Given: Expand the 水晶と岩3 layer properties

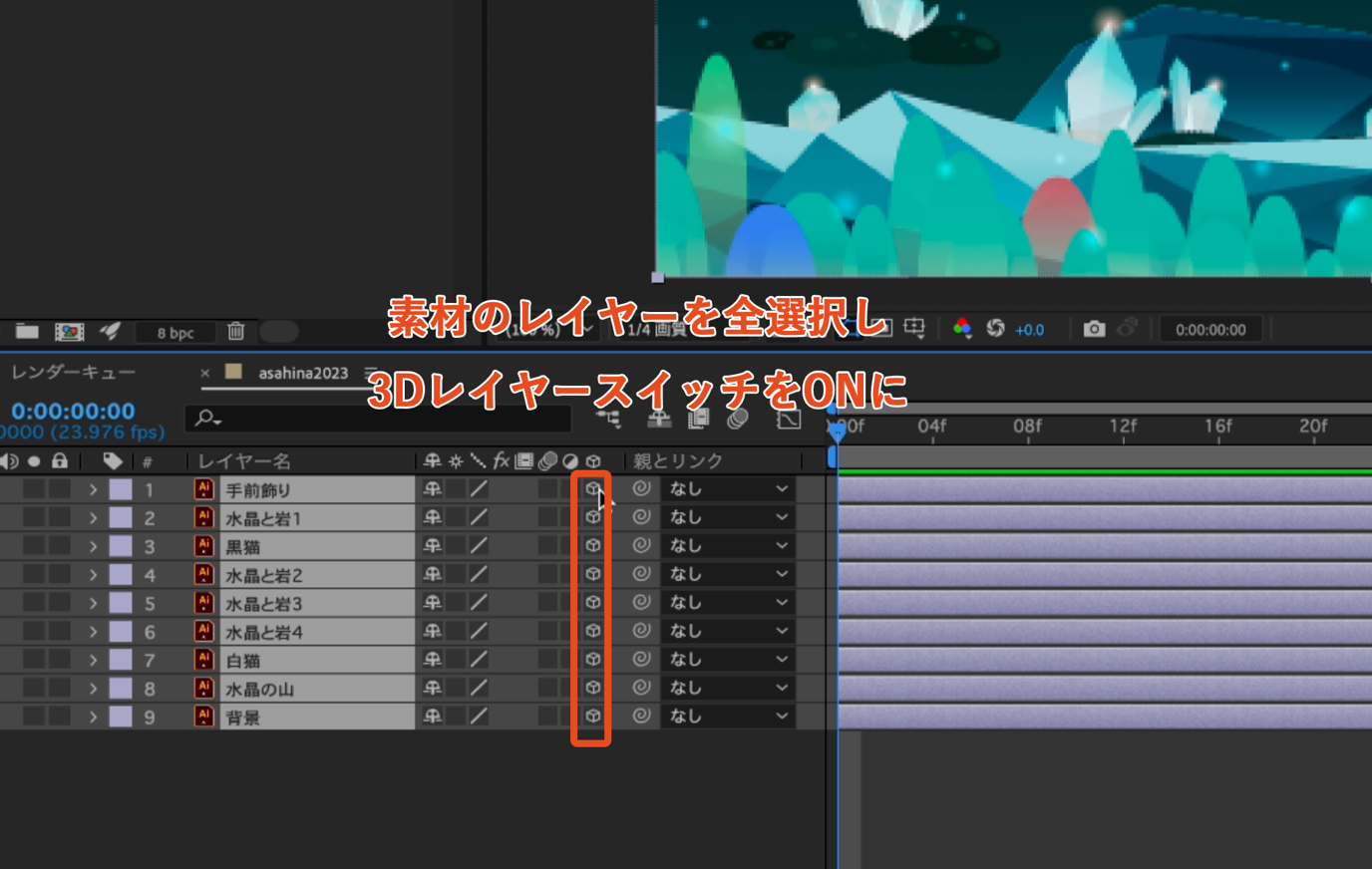Looking at the screenshot, I should tap(93, 603).
